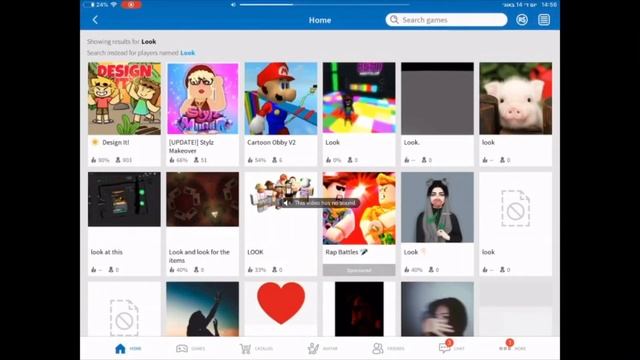Open 'Look and look for the items' thumbnail
This screenshot has height=360, width=640.
coord(203,199)
